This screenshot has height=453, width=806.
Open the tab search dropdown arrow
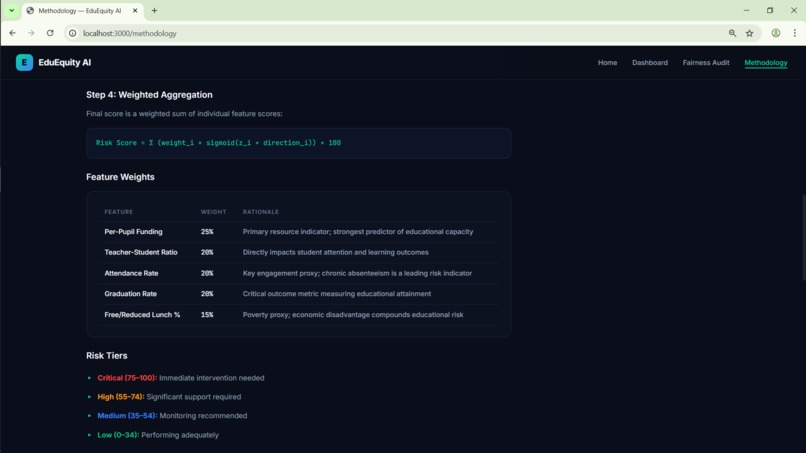coord(11,10)
